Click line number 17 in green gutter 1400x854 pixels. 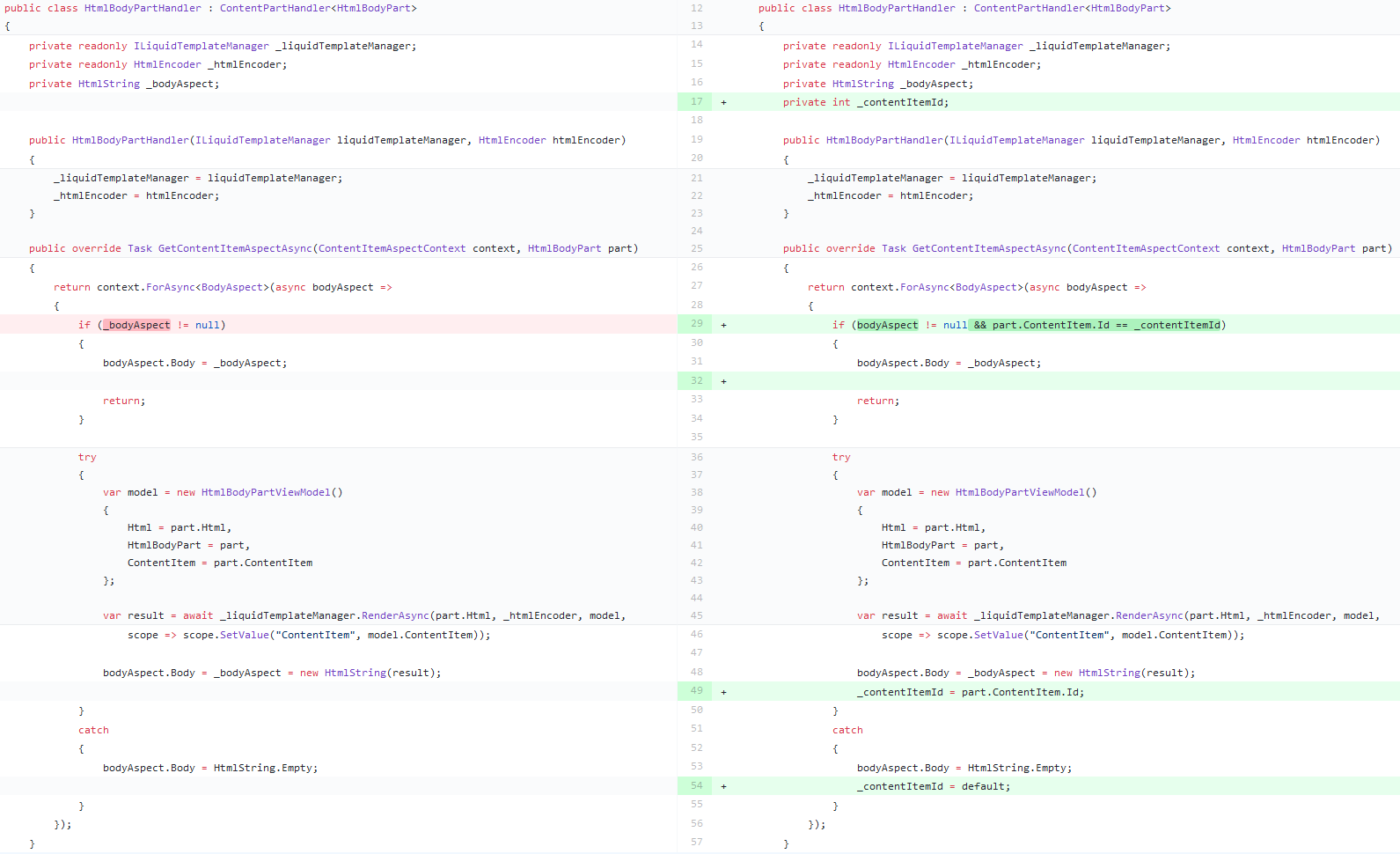697,101
